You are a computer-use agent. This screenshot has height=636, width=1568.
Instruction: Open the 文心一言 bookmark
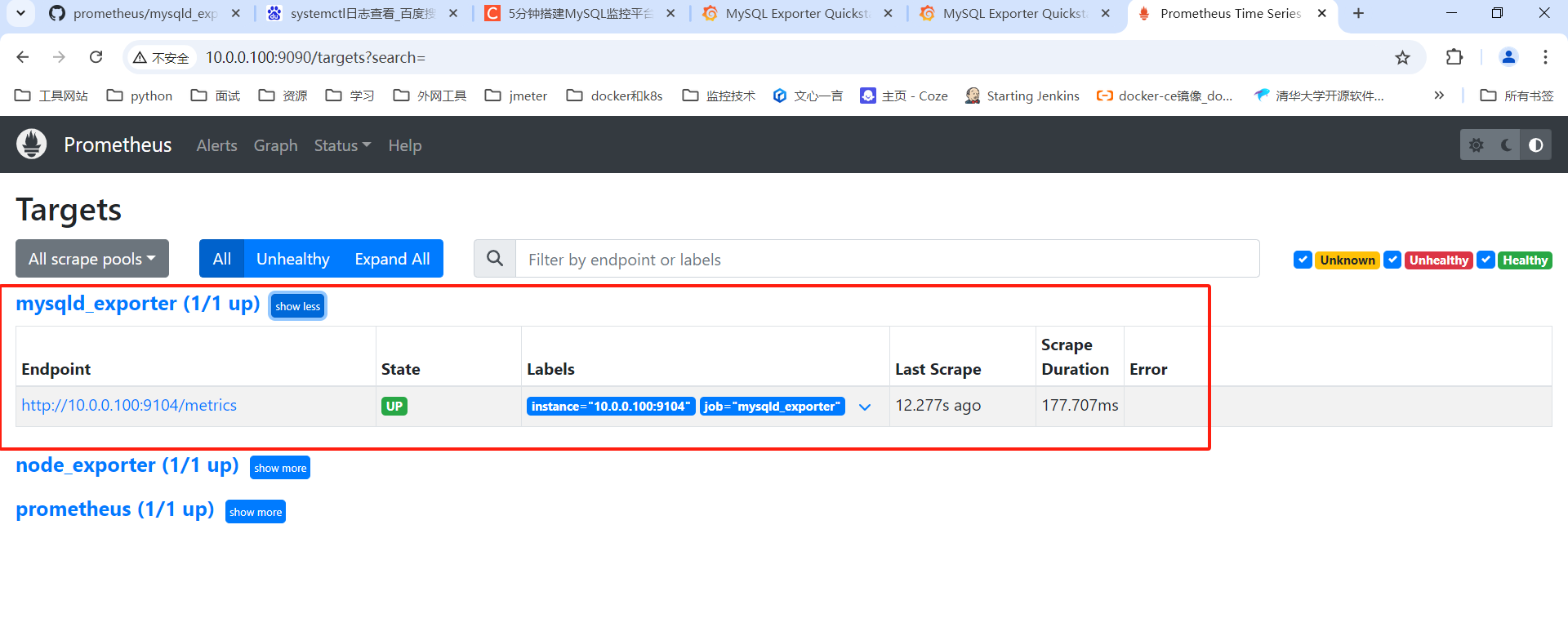pos(808,96)
